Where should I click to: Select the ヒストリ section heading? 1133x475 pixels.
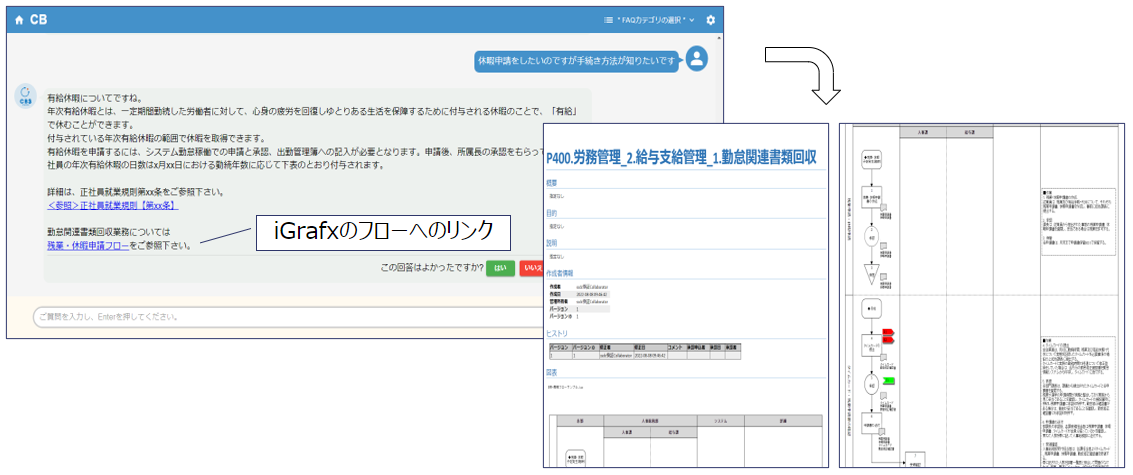[x=557, y=333]
